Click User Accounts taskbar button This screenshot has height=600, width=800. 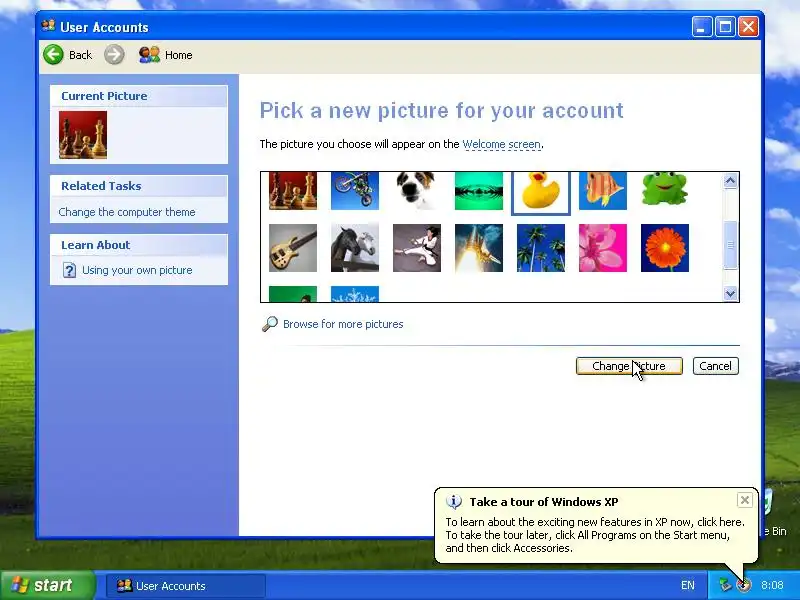click(186, 586)
